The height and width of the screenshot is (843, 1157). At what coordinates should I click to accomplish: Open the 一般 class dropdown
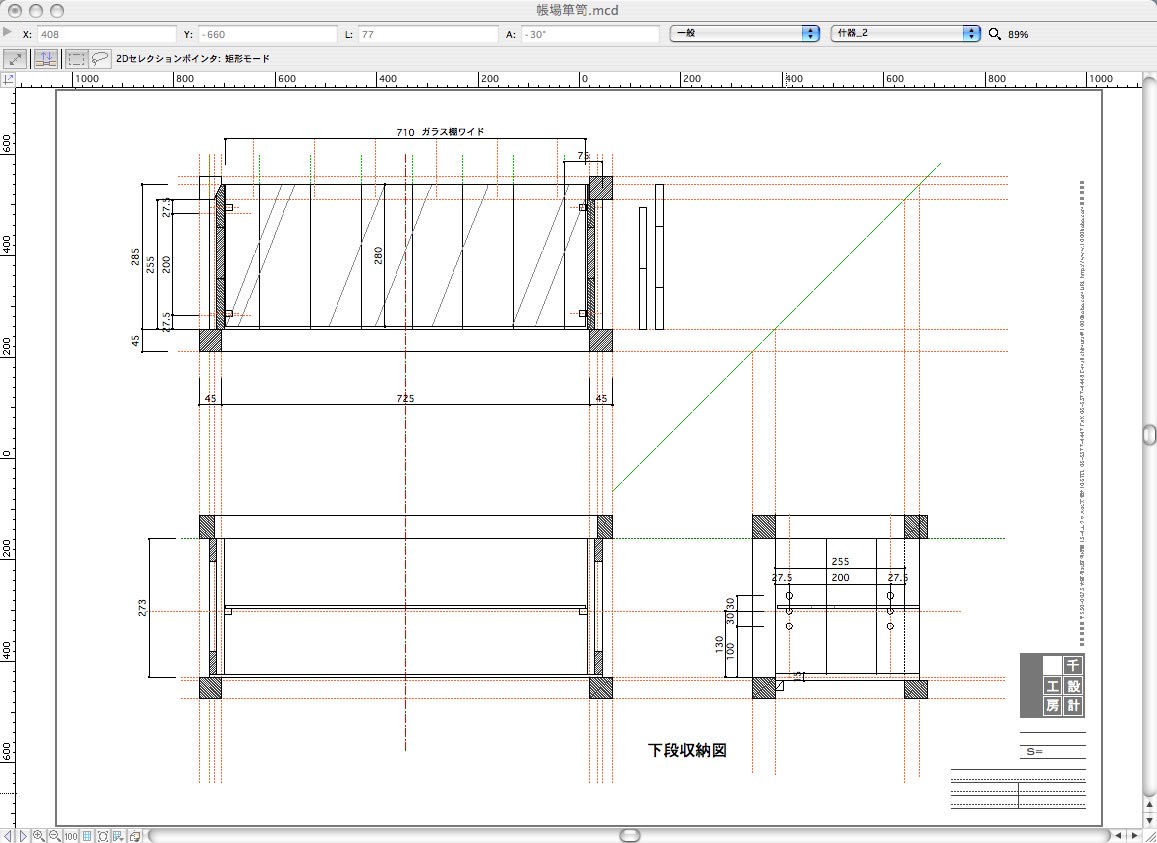(745, 33)
